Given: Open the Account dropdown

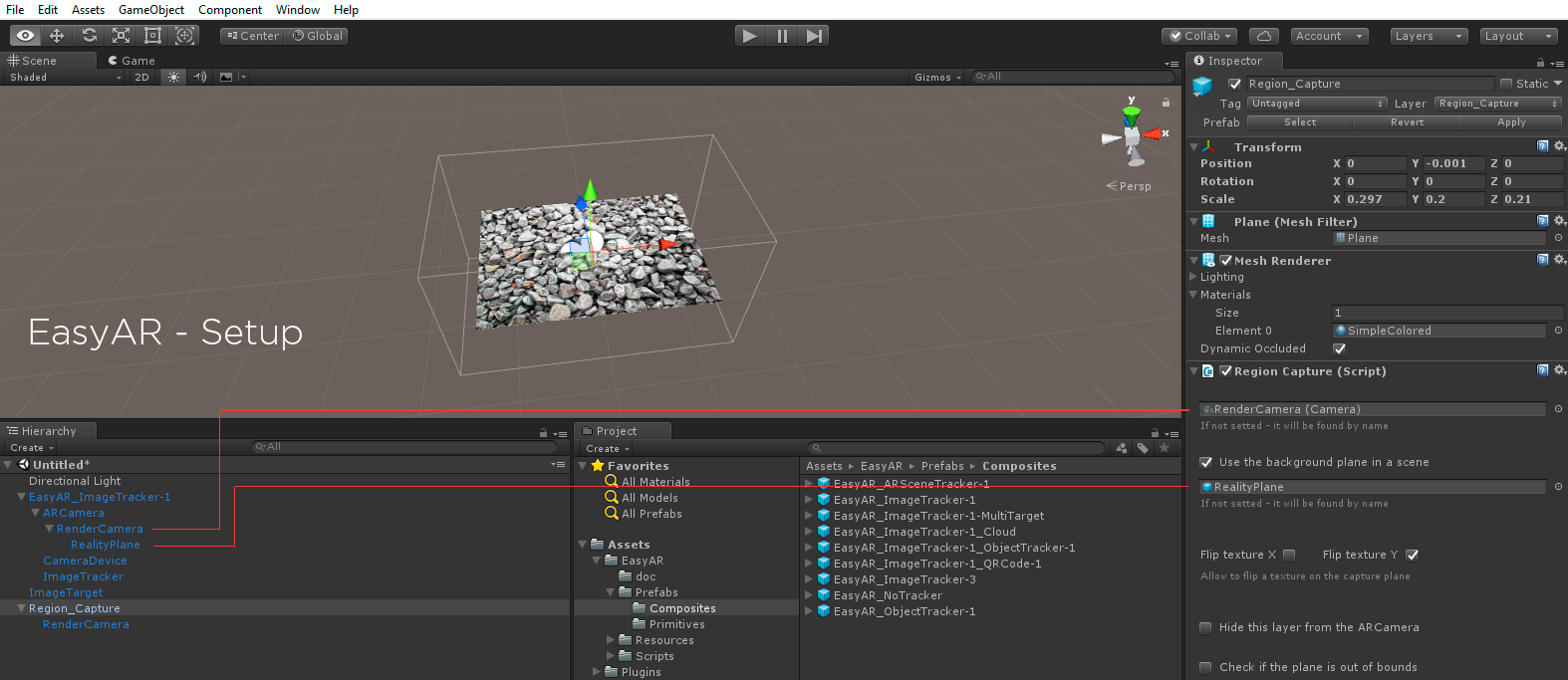Looking at the screenshot, I should click(x=1329, y=36).
